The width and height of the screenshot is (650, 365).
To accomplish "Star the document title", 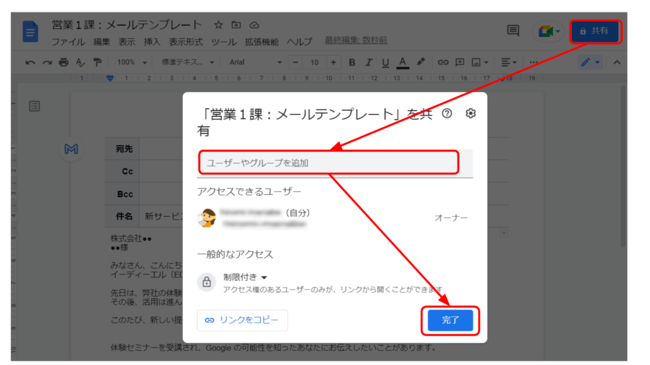I will [x=218, y=25].
